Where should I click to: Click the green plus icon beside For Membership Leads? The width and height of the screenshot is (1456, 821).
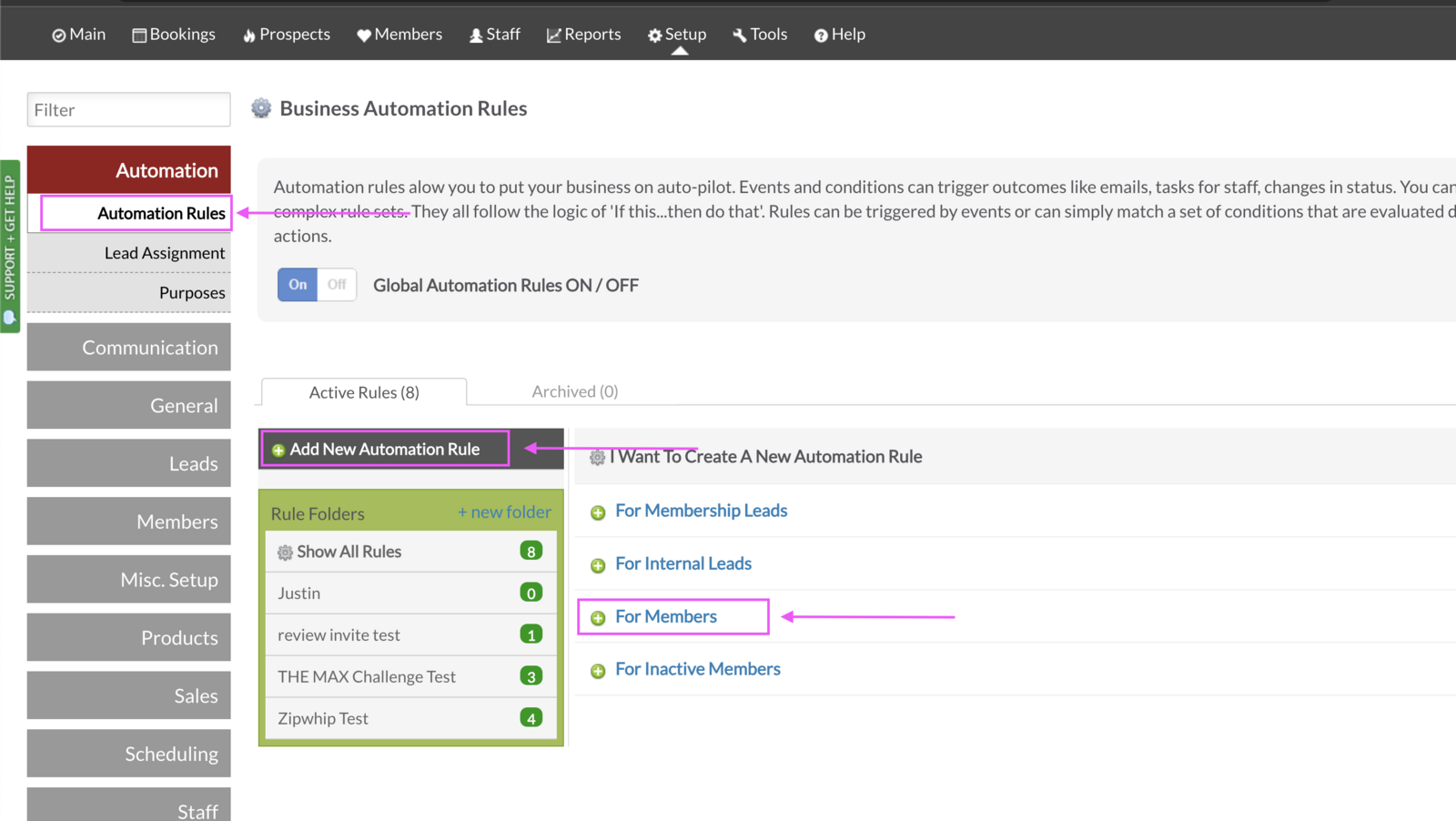point(598,512)
